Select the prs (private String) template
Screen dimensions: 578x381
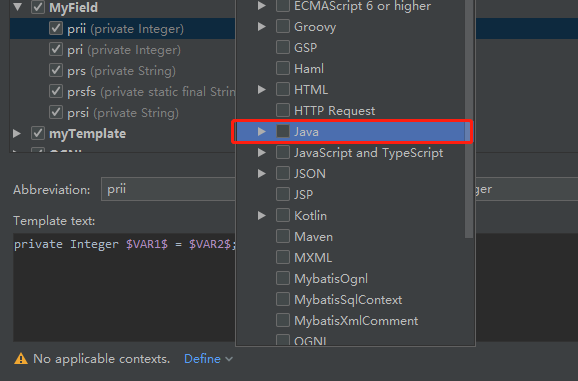point(121,70)
